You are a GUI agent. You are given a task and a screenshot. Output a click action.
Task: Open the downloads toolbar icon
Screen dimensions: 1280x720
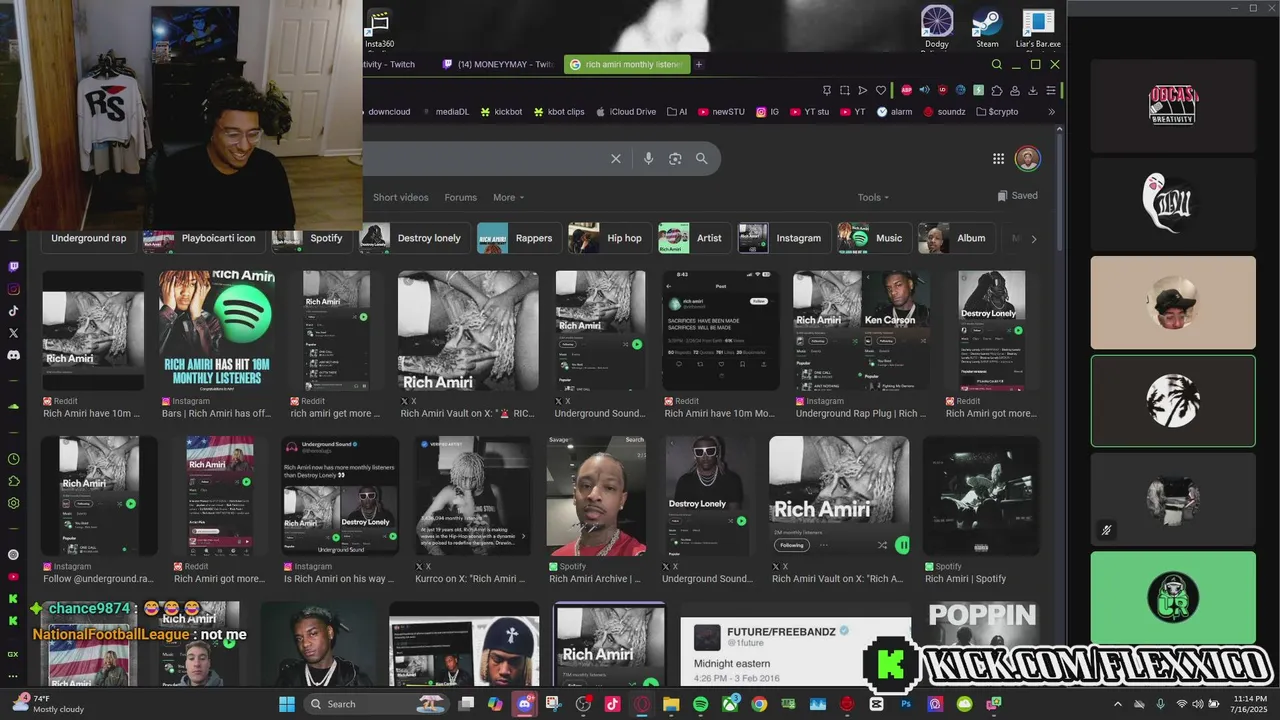[x=1032, y=90]
